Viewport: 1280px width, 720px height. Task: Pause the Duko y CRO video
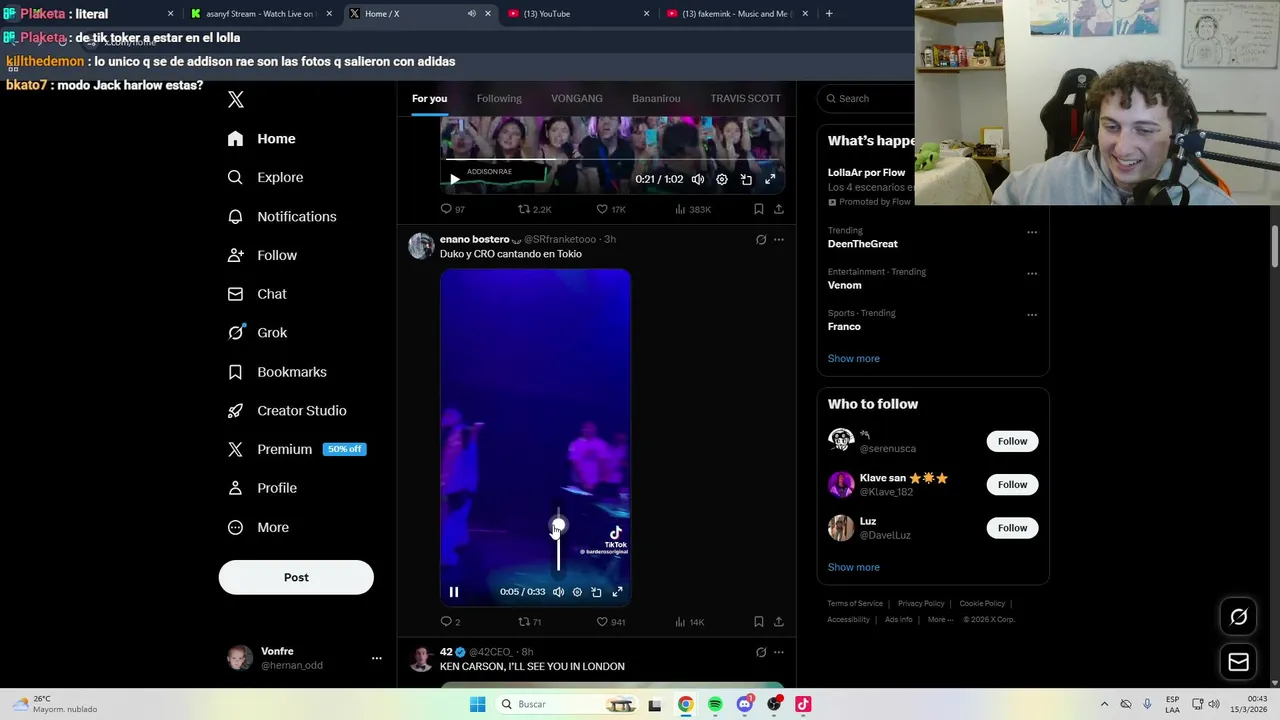454,592
